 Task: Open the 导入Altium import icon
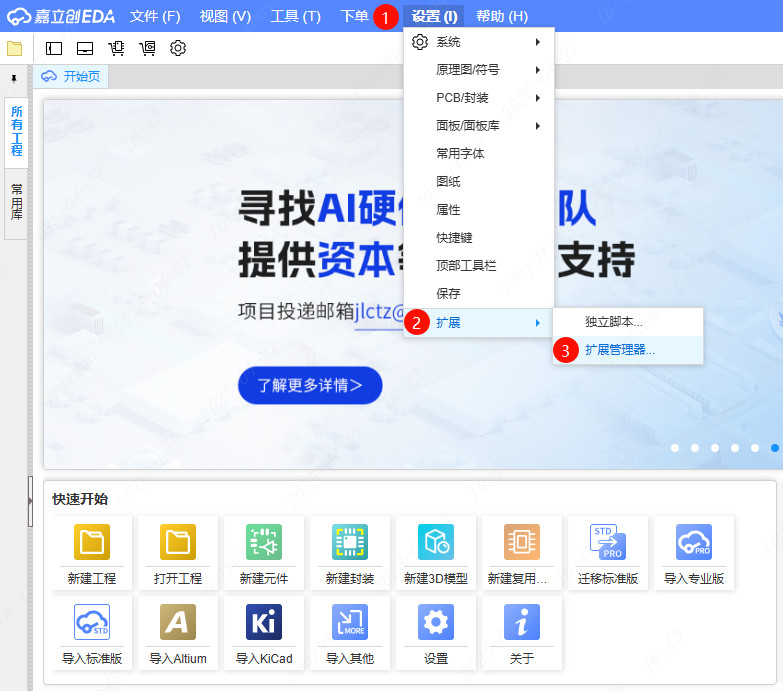coord(178,622)
